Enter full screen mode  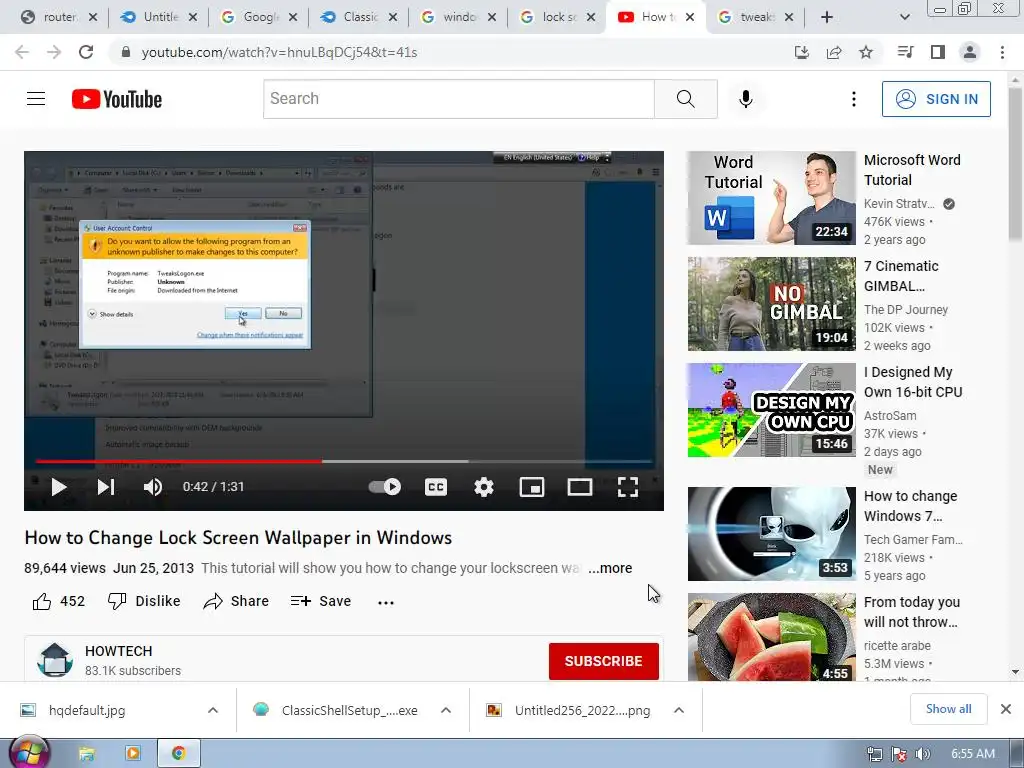click(x=628, y=487)
